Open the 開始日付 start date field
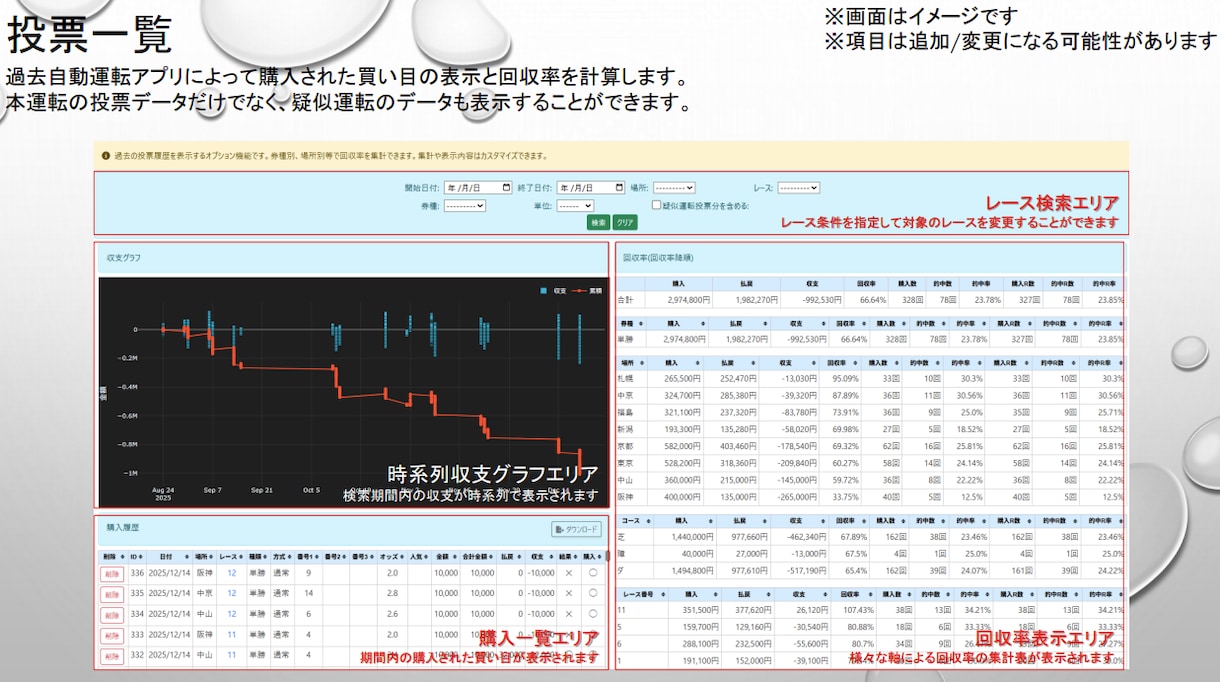 (478, 187)
